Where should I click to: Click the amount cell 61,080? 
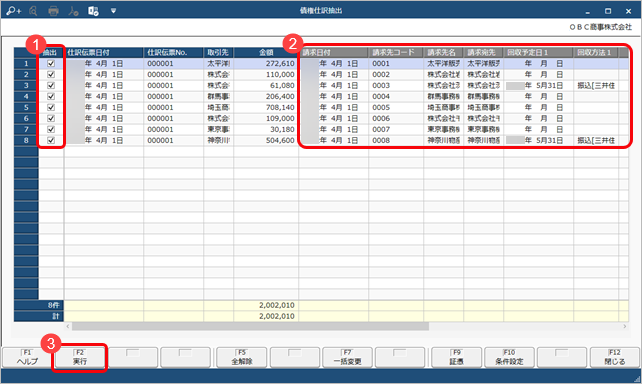pos(266,86)
